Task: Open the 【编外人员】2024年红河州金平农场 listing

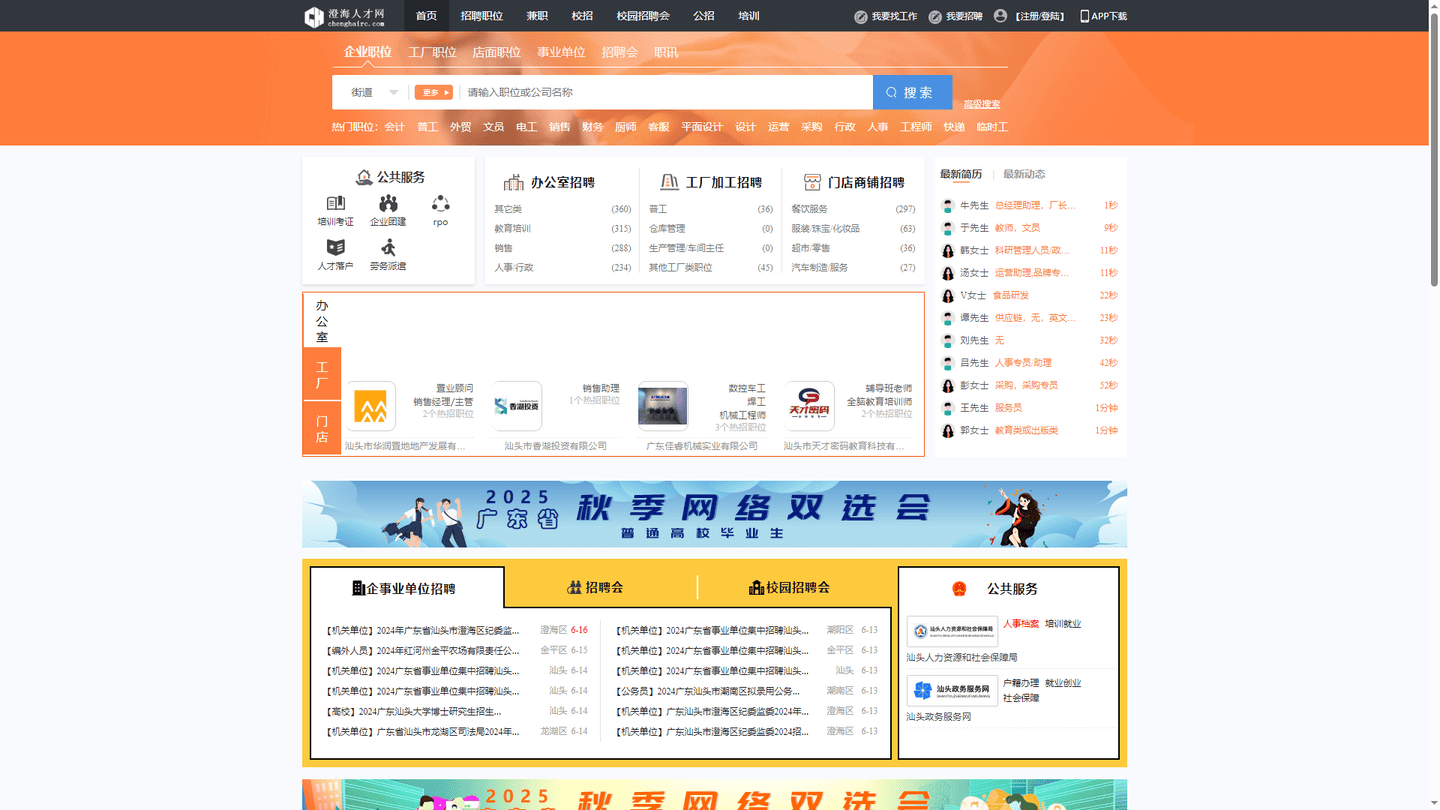Action: [422, 651]
